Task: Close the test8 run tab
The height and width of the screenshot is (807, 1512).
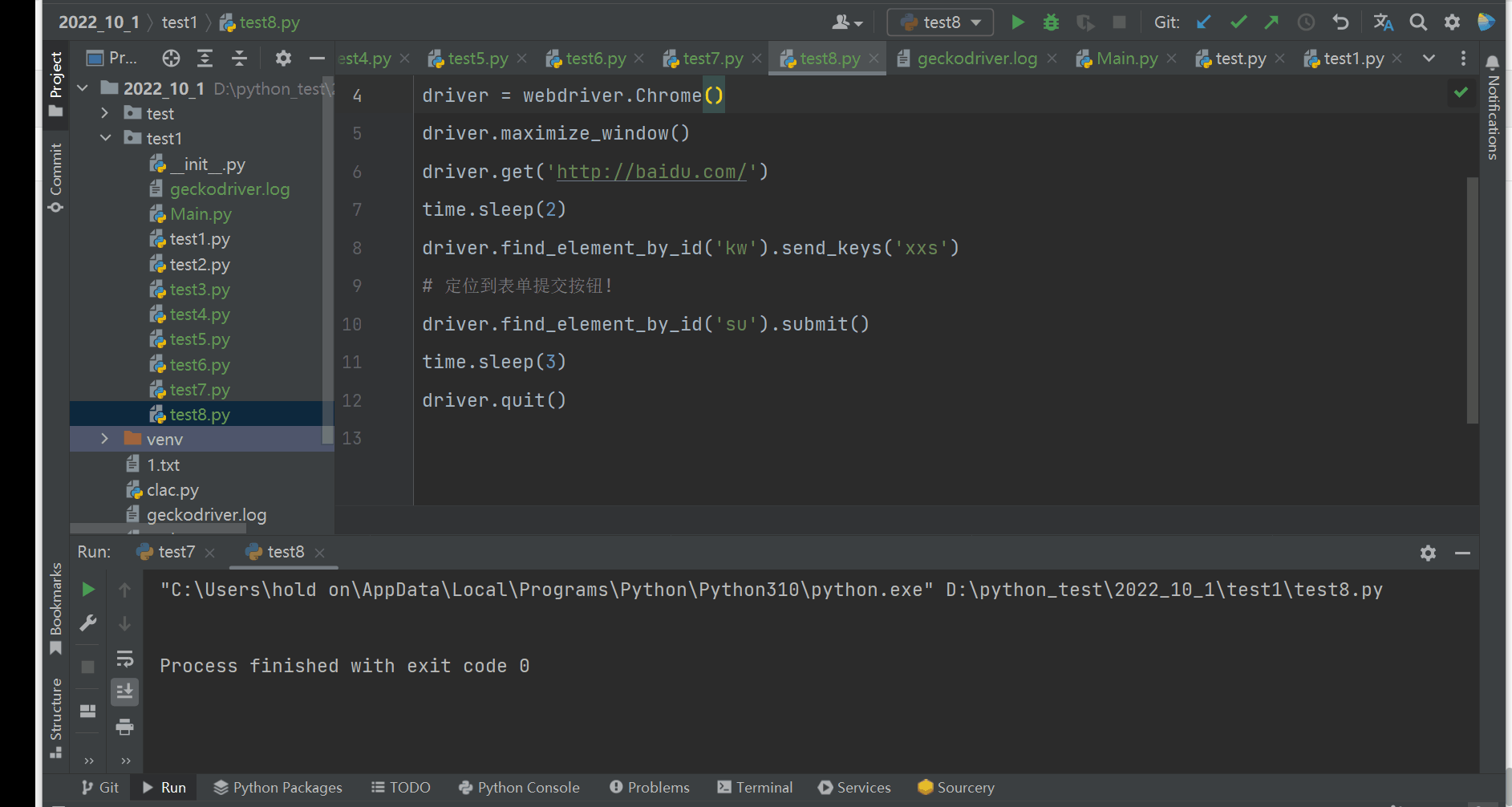Action: click(319, 553)
